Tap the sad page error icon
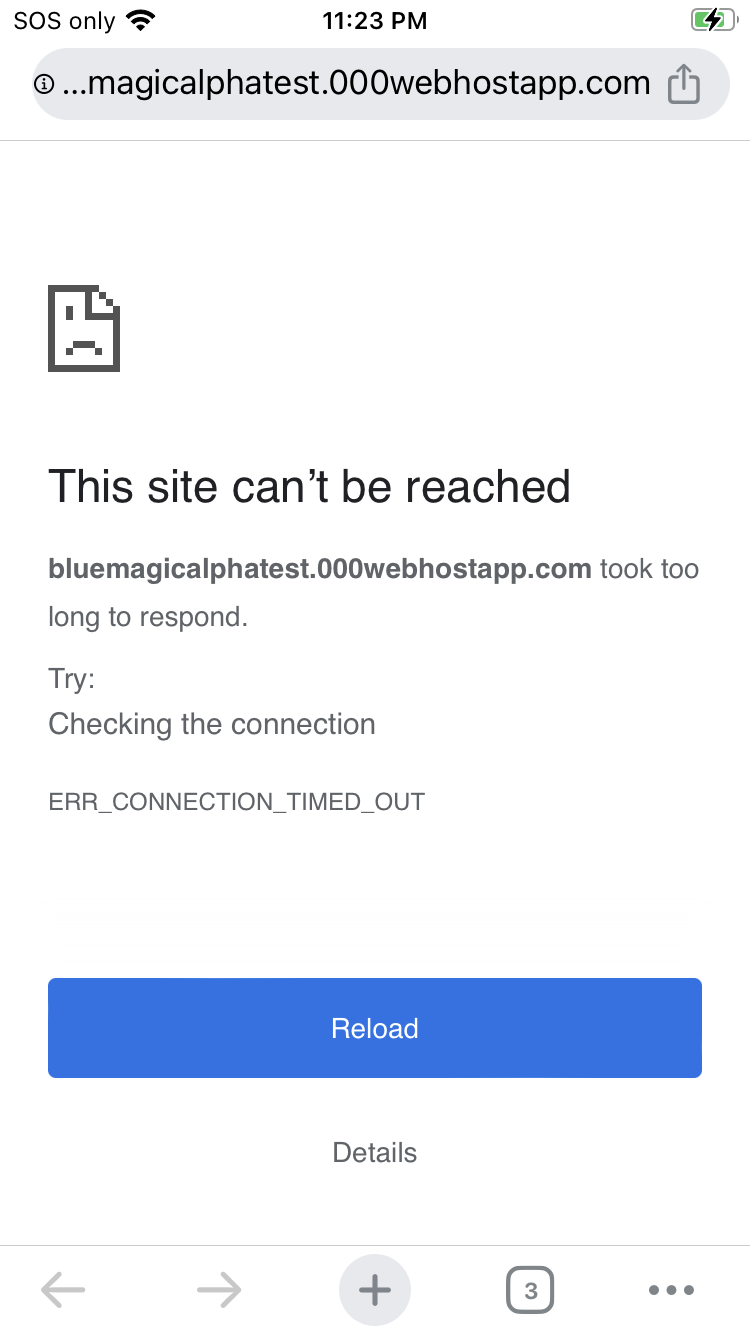The height and width of the screenshot is (1334, 750). click(84, 329)
